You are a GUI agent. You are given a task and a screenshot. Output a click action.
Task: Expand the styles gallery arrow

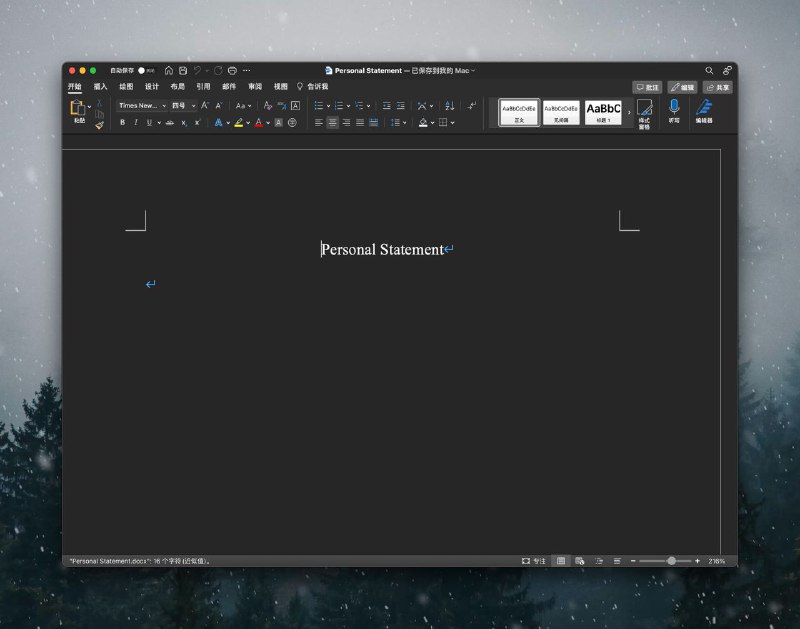coord(629,112)
